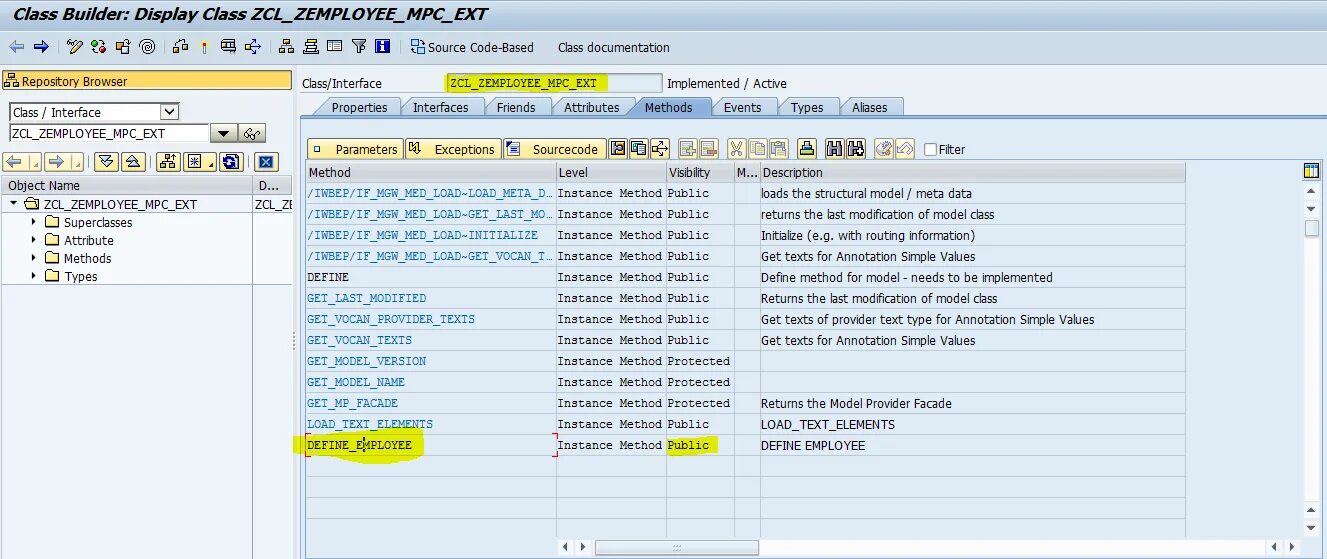Click the forward arrow in the top toolbar

pos(41,47)
